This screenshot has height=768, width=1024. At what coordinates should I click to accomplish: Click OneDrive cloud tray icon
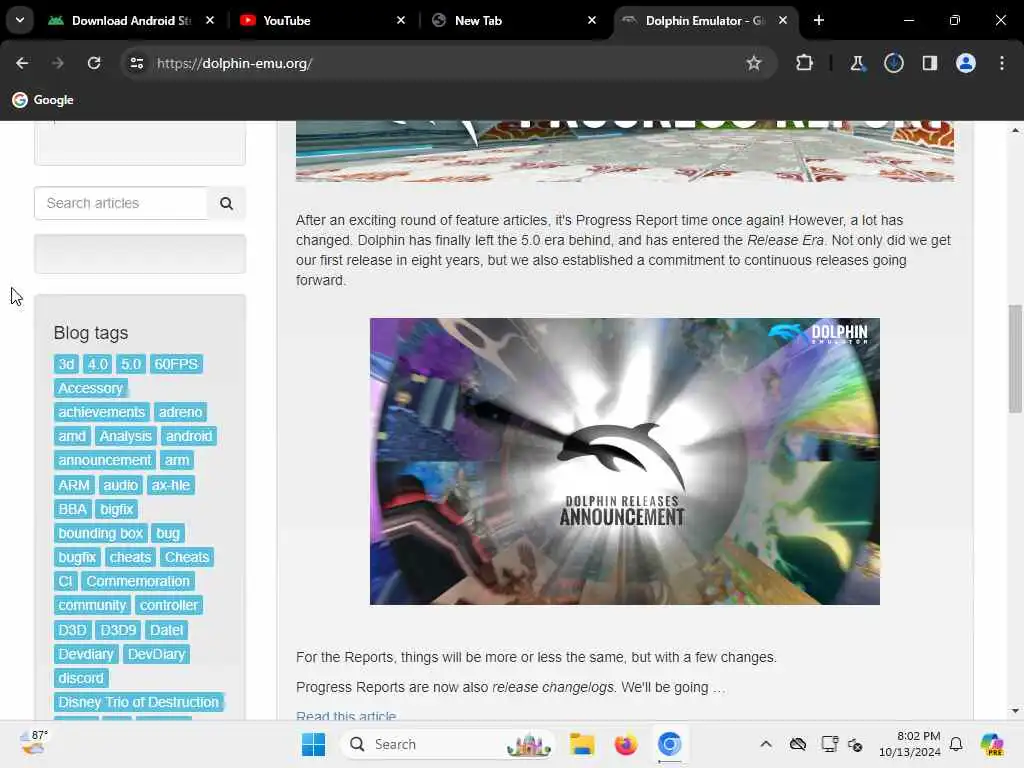[797, 744]
